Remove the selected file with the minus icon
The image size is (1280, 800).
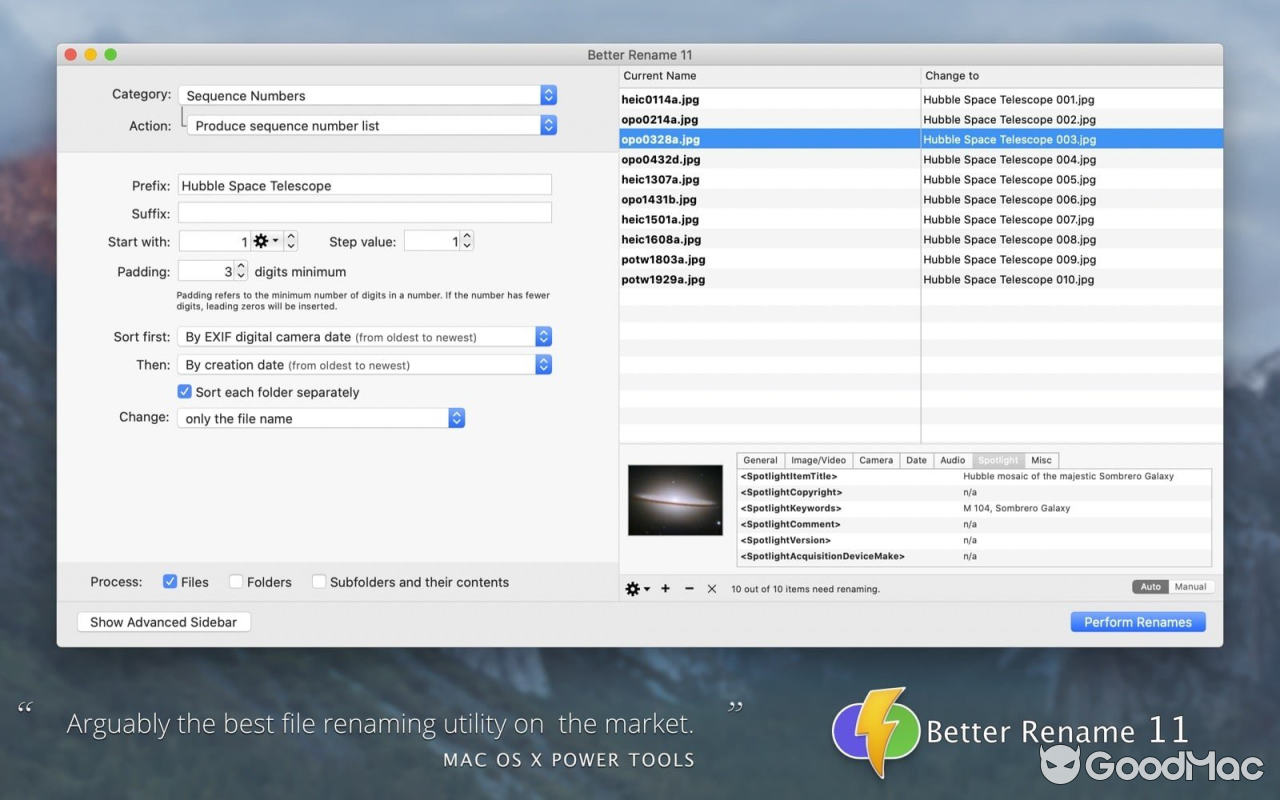coord(688,589)
